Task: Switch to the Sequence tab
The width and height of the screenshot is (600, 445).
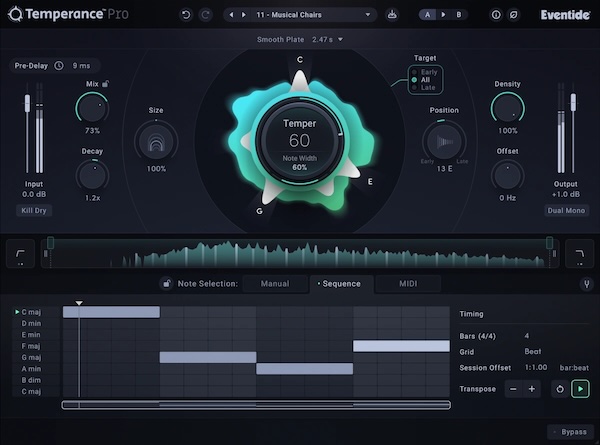Action: point(341,284)
